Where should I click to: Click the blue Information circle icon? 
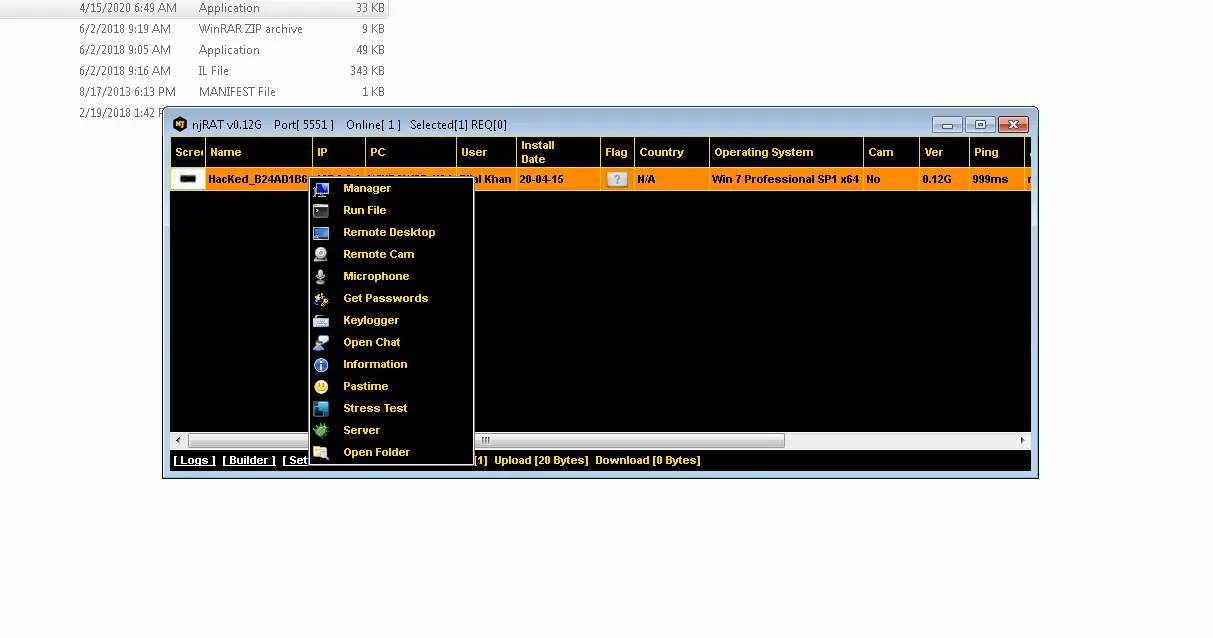point(321,365)
